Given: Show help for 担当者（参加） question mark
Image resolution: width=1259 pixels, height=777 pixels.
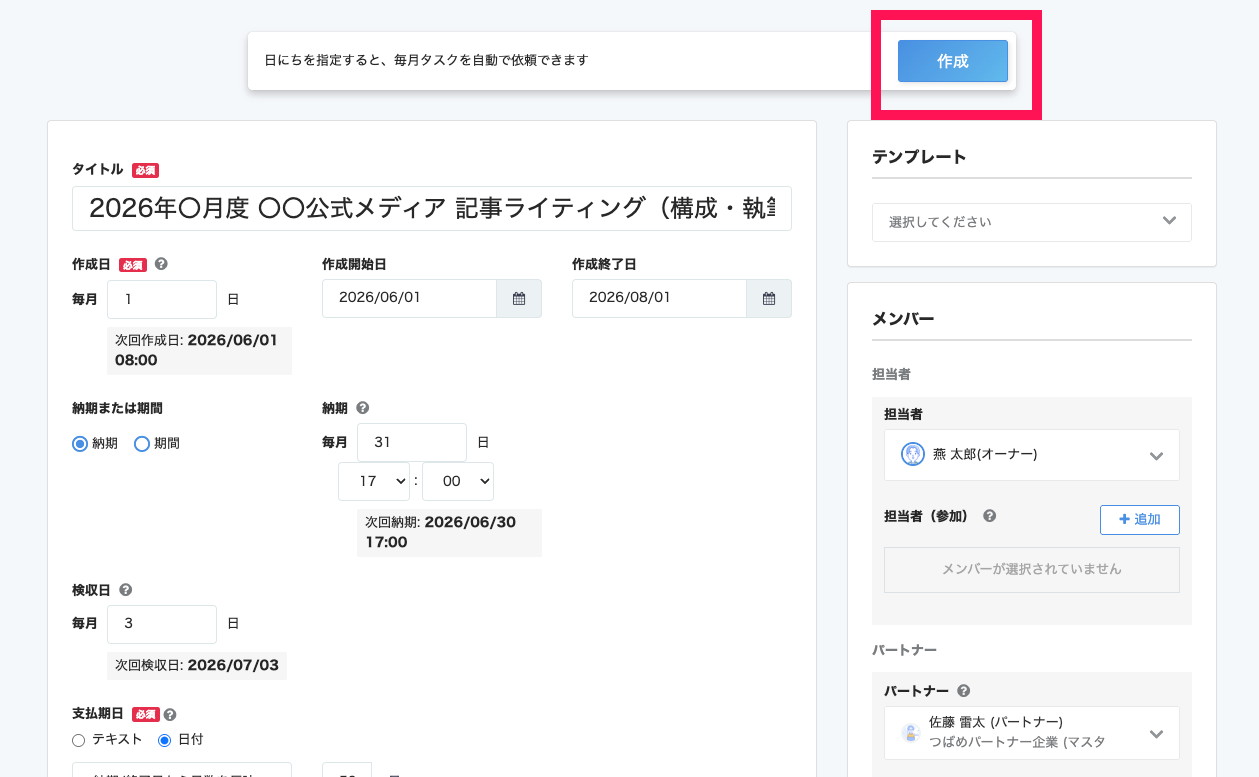Looking at the screenshot, I should [989, 516].
